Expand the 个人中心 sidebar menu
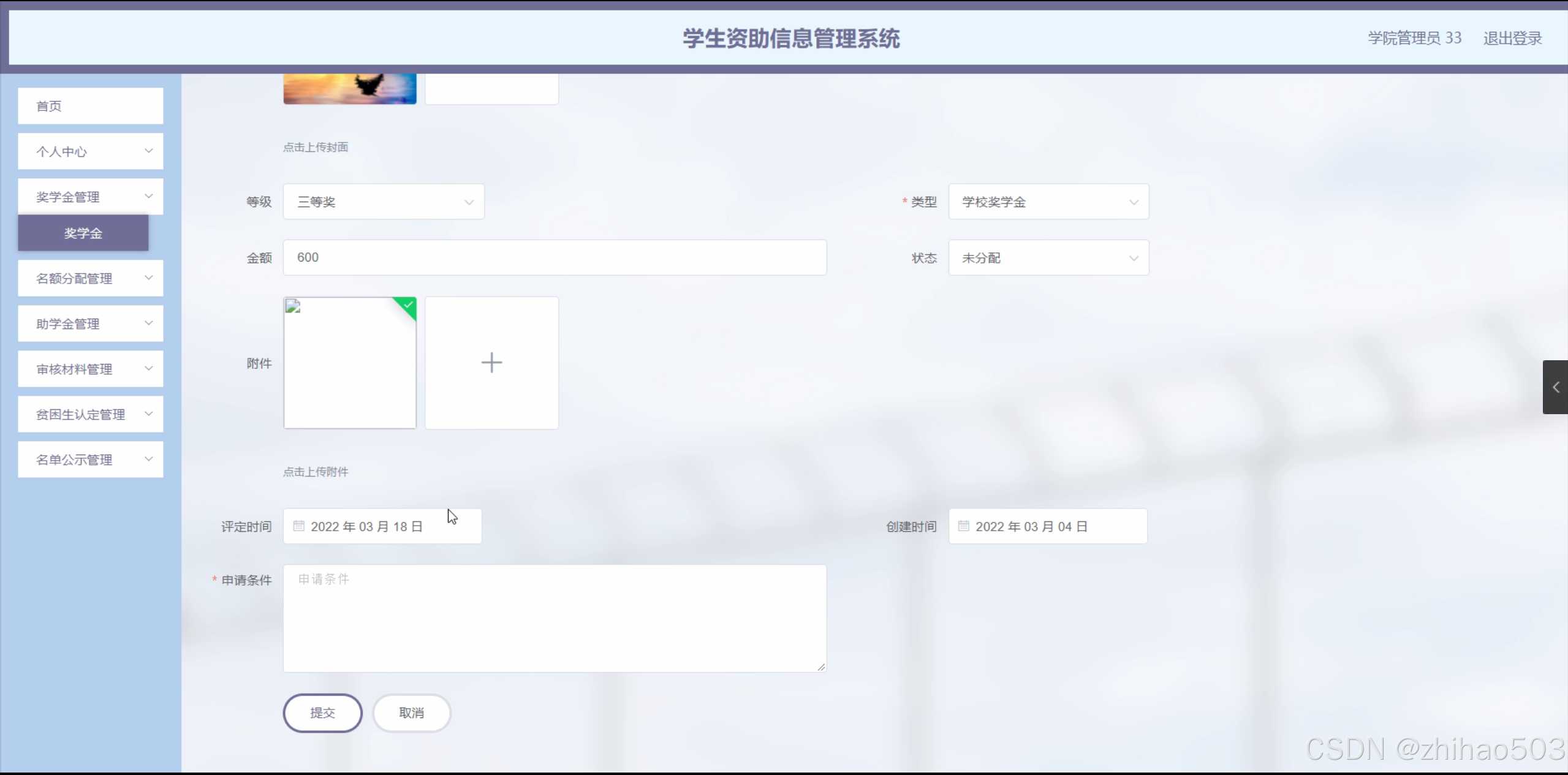This screenshot has height=775, width=1568. click(91, 151)
